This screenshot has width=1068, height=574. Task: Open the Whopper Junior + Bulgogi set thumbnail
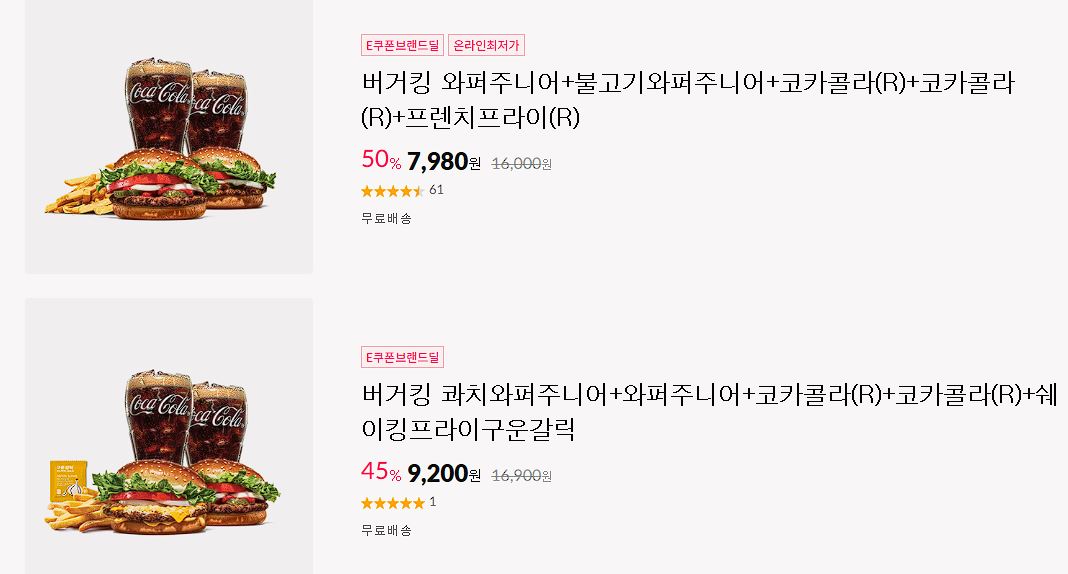(x=169, y=136)
